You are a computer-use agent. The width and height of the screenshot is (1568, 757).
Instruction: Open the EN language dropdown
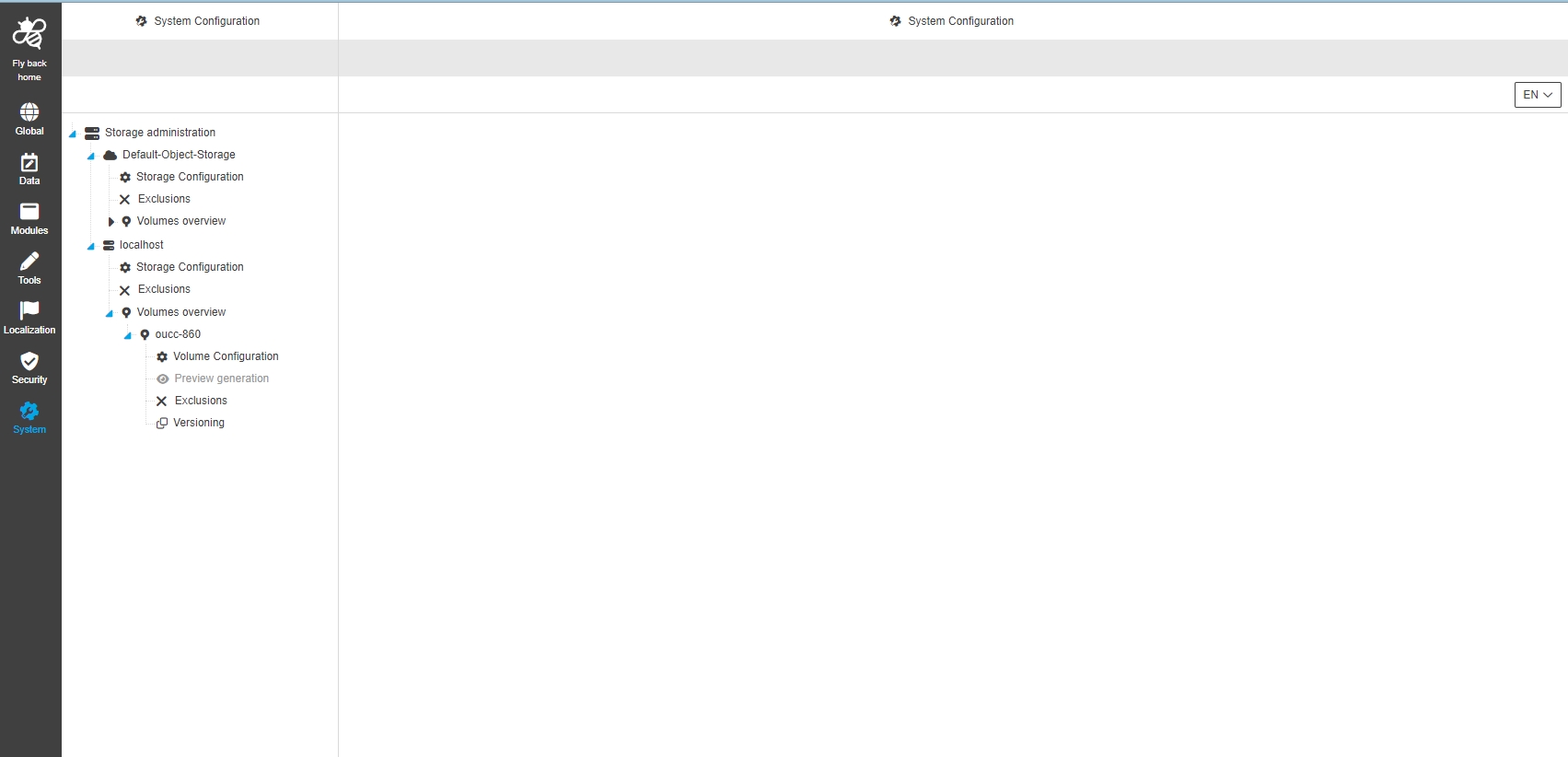click(x=1538, y=95)
